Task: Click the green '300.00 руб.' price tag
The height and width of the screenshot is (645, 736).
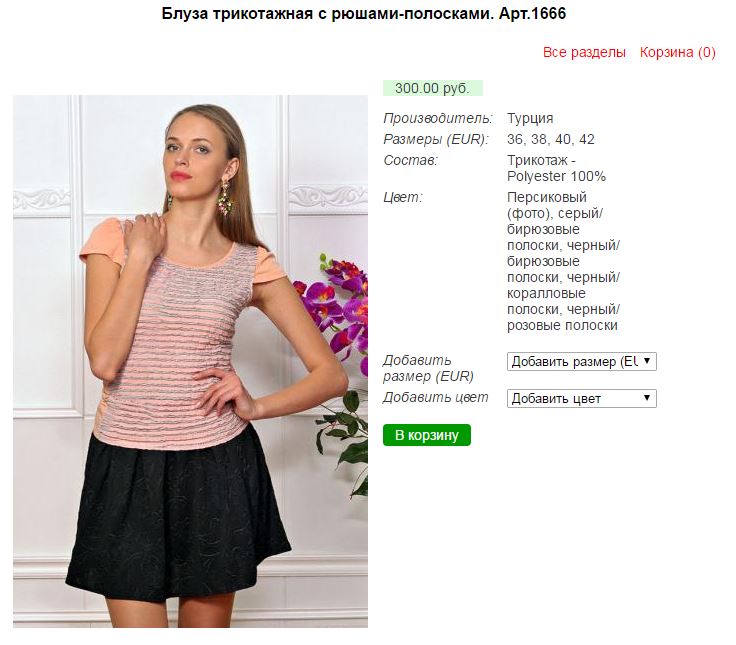Action: coord(432,88)
